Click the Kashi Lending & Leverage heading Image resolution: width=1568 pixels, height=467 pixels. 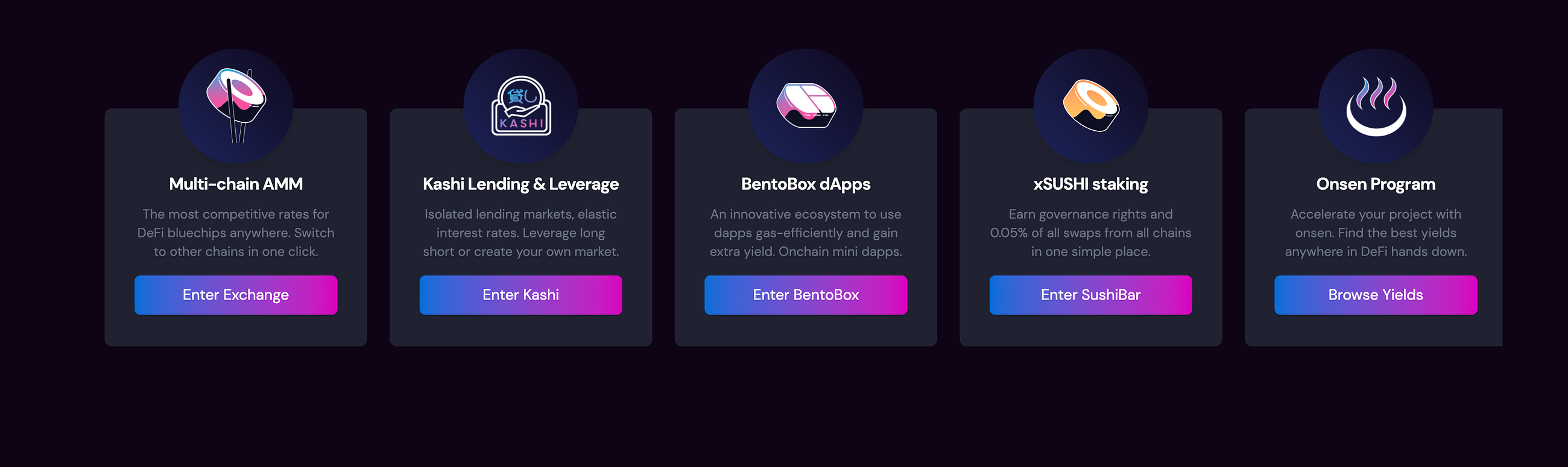tap(520, 184)
